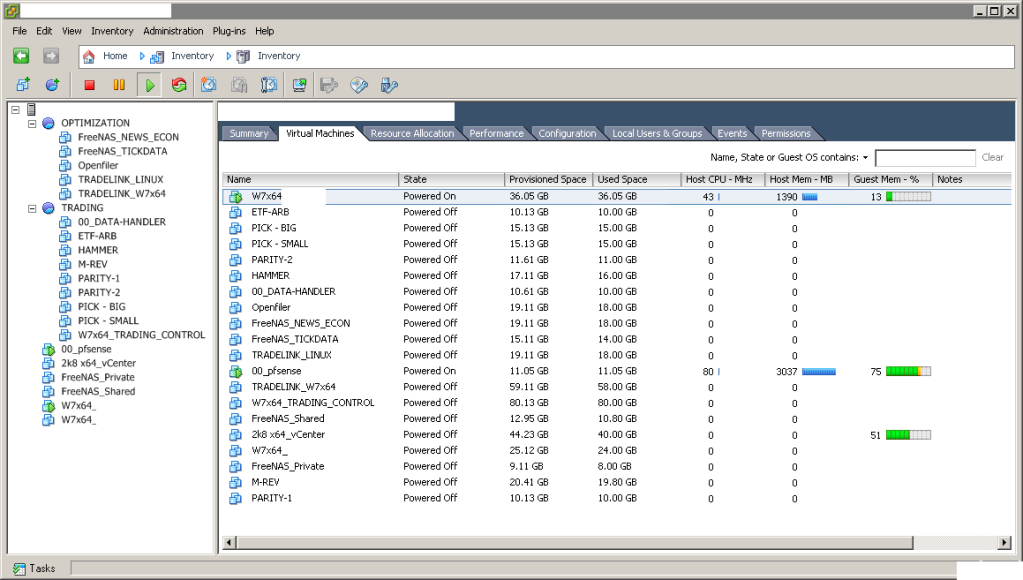Switch to the Configuration tab

567,133
